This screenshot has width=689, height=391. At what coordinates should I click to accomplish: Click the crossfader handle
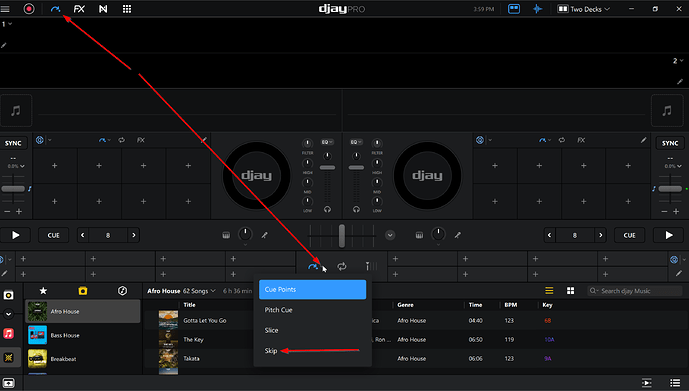click(x=342, y=236)
